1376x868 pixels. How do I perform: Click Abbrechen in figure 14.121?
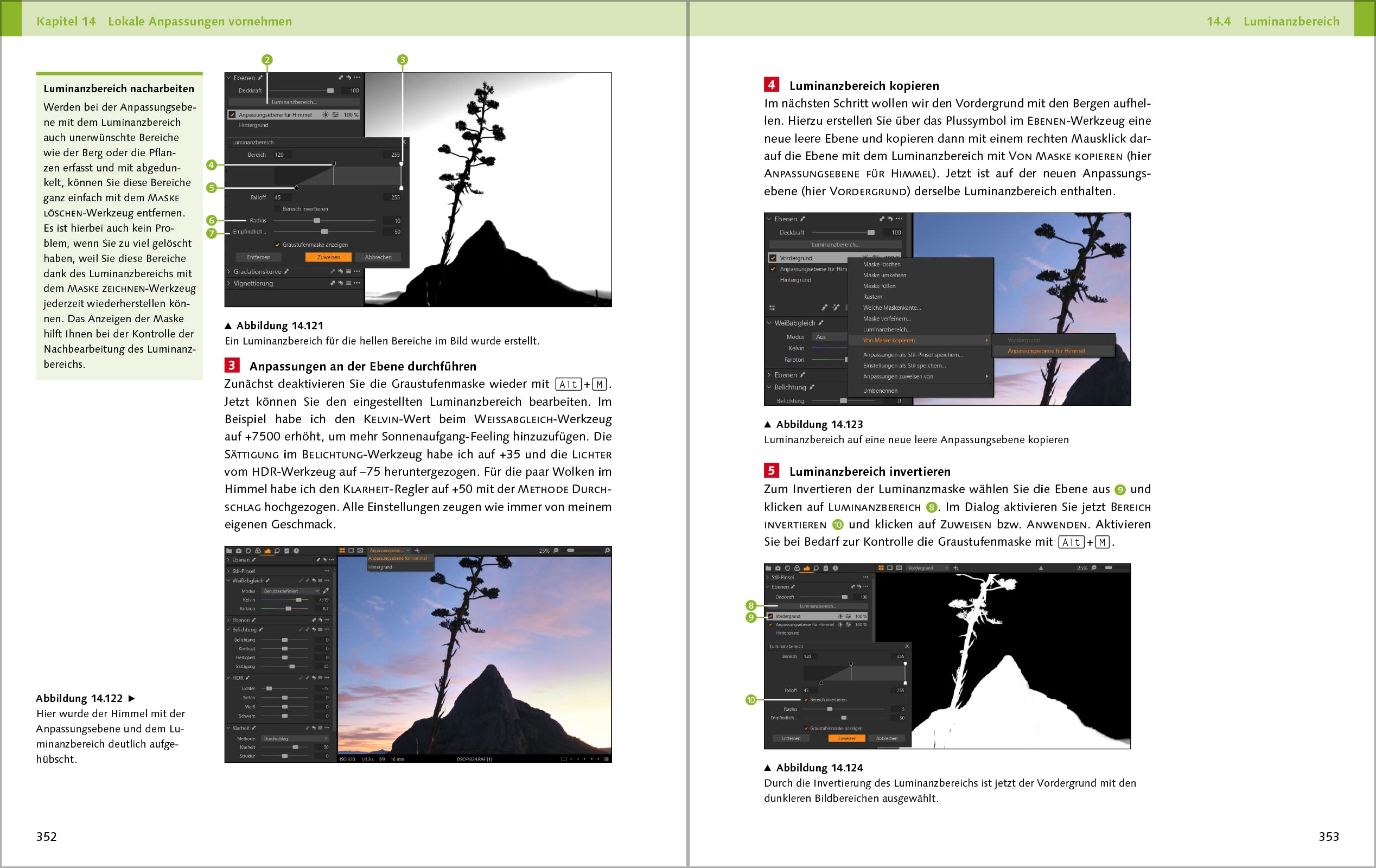(x=378, y=257)
